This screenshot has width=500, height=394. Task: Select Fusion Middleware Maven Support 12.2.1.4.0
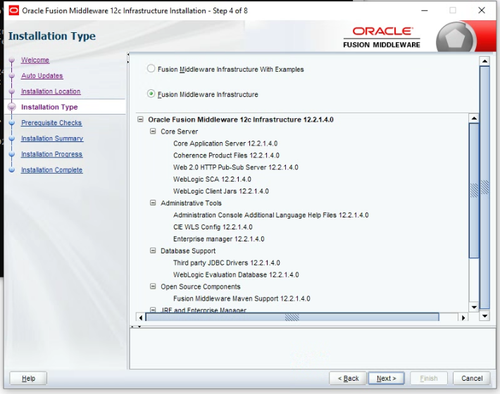coord(242,298)
